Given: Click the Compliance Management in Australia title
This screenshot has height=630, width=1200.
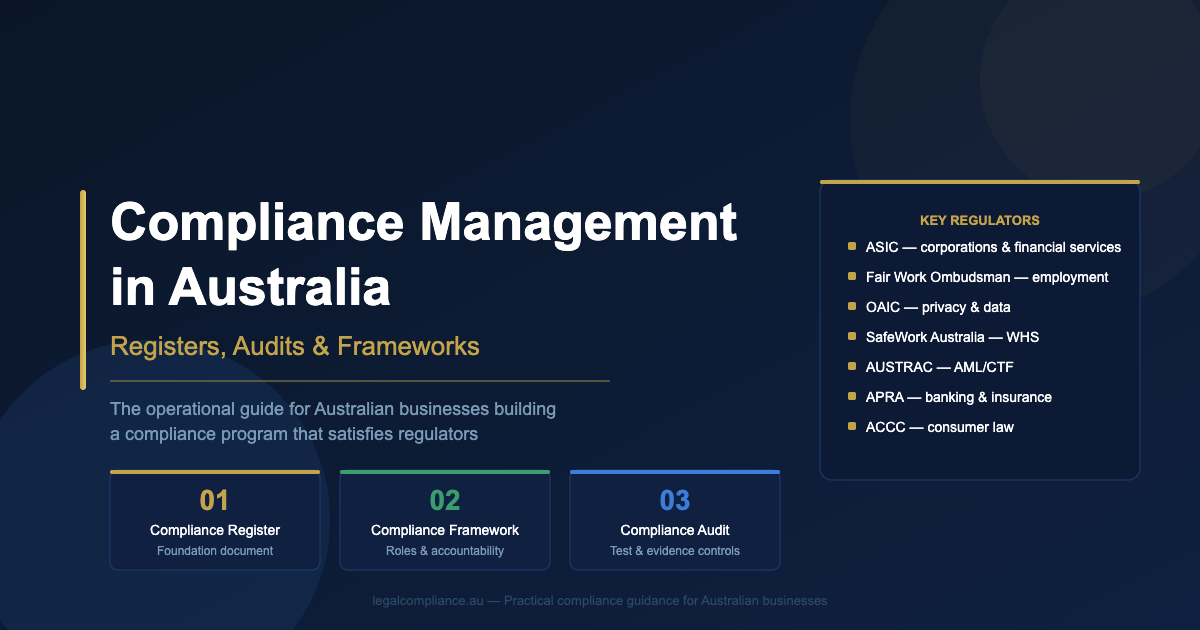Looking at the screenshot, I should [424, 254].
